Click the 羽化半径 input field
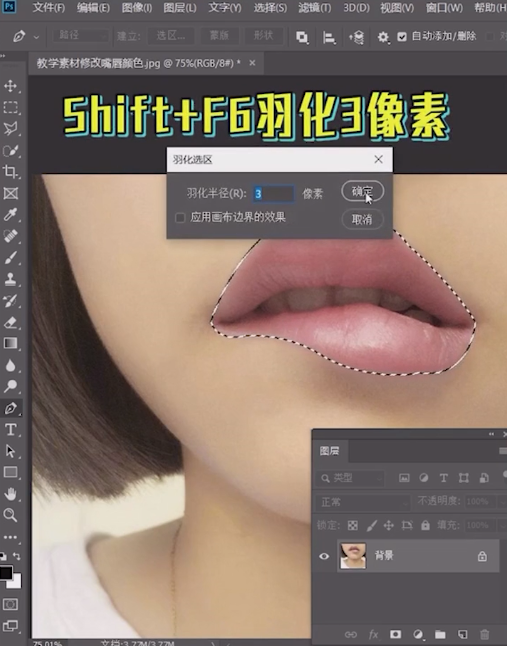507x646 pixels. pos(273,194)
